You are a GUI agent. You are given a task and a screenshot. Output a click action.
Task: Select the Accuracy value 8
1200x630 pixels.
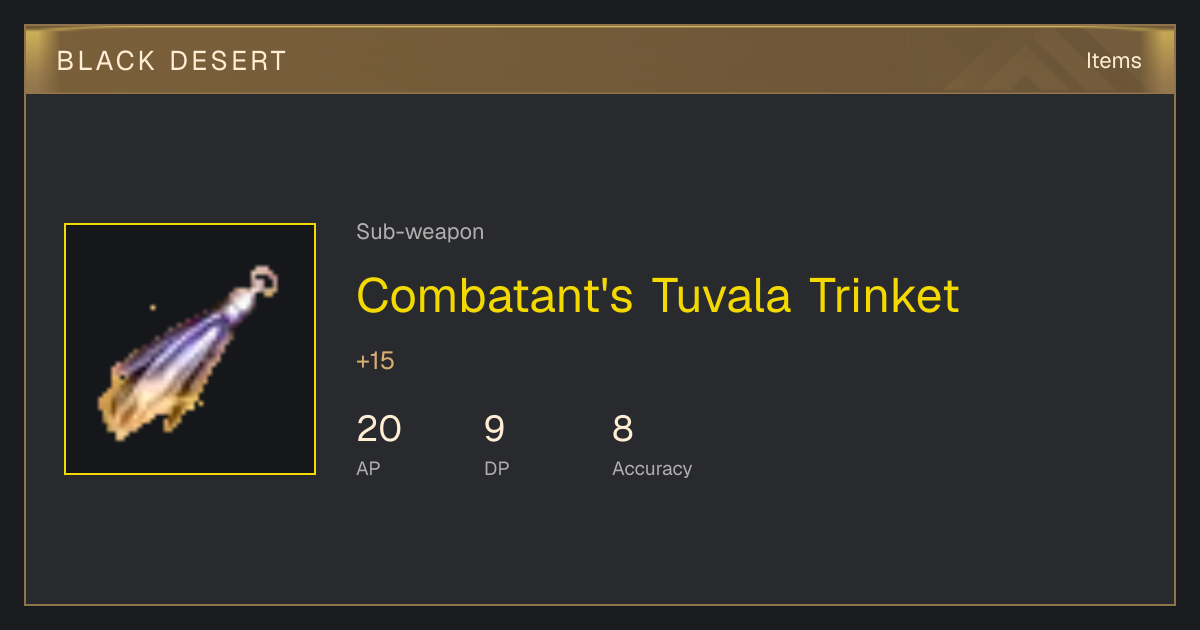pyautogui.click(x=622, y=429)
